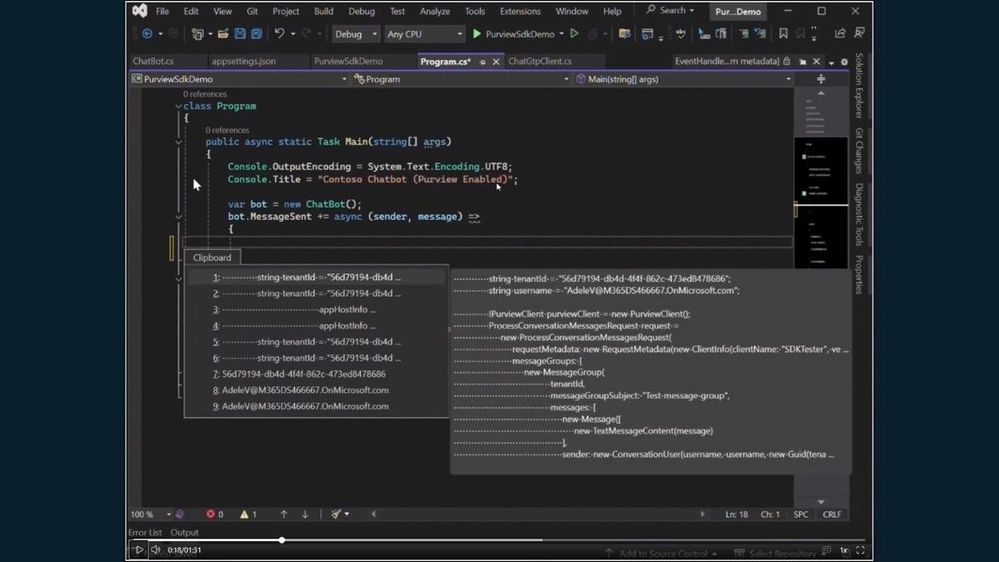
Task: Open the Window menu
Action: point(571,11)
